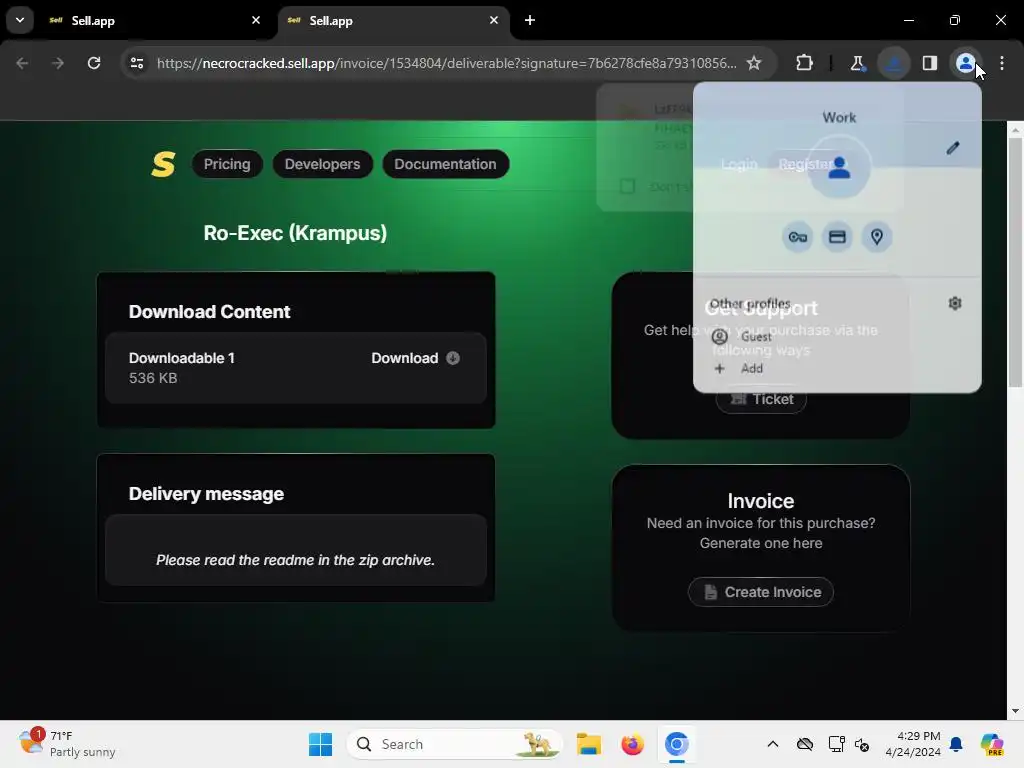Open Chrome Labs flask icon
Screen dimensions: 1024x768
coord(857,63)
